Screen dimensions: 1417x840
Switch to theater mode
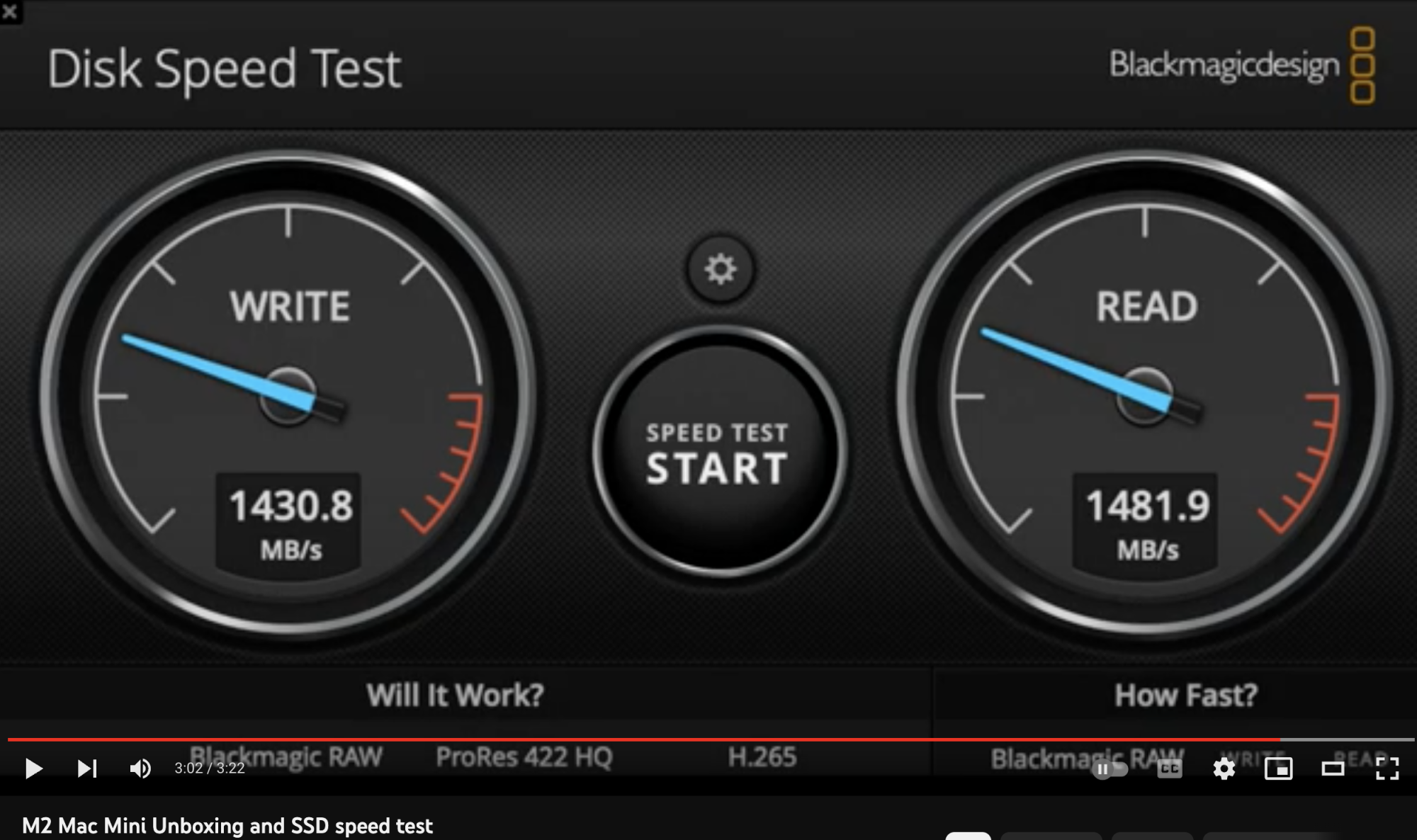pyautogui.click(x=1333, y=768)
